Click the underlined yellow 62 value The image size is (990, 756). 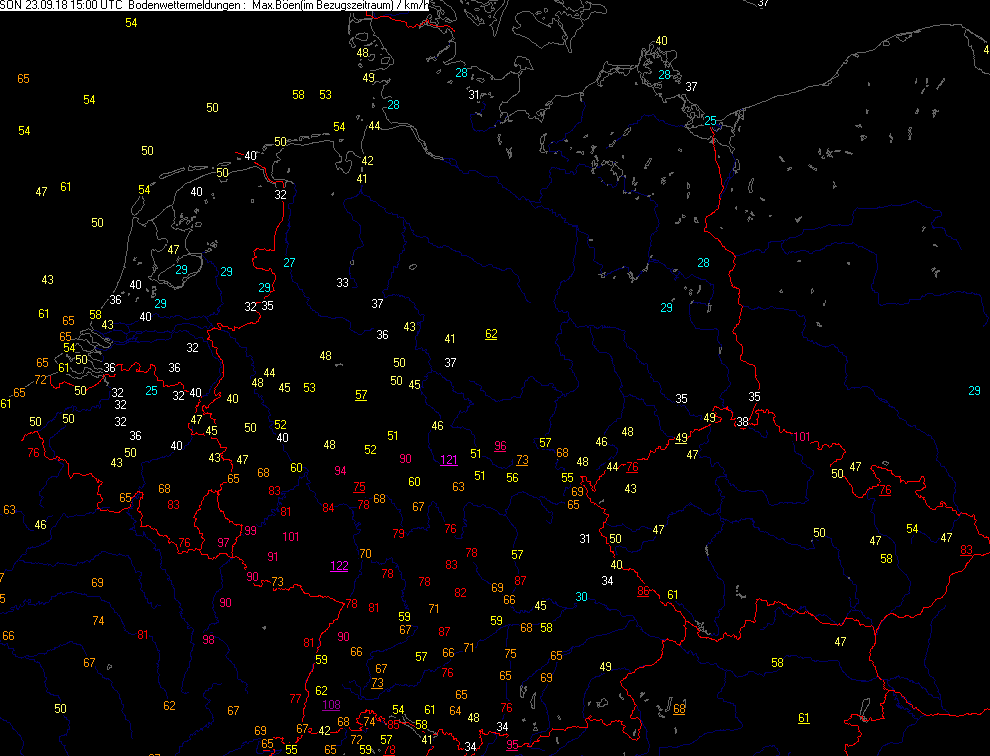tap(491, 334)
